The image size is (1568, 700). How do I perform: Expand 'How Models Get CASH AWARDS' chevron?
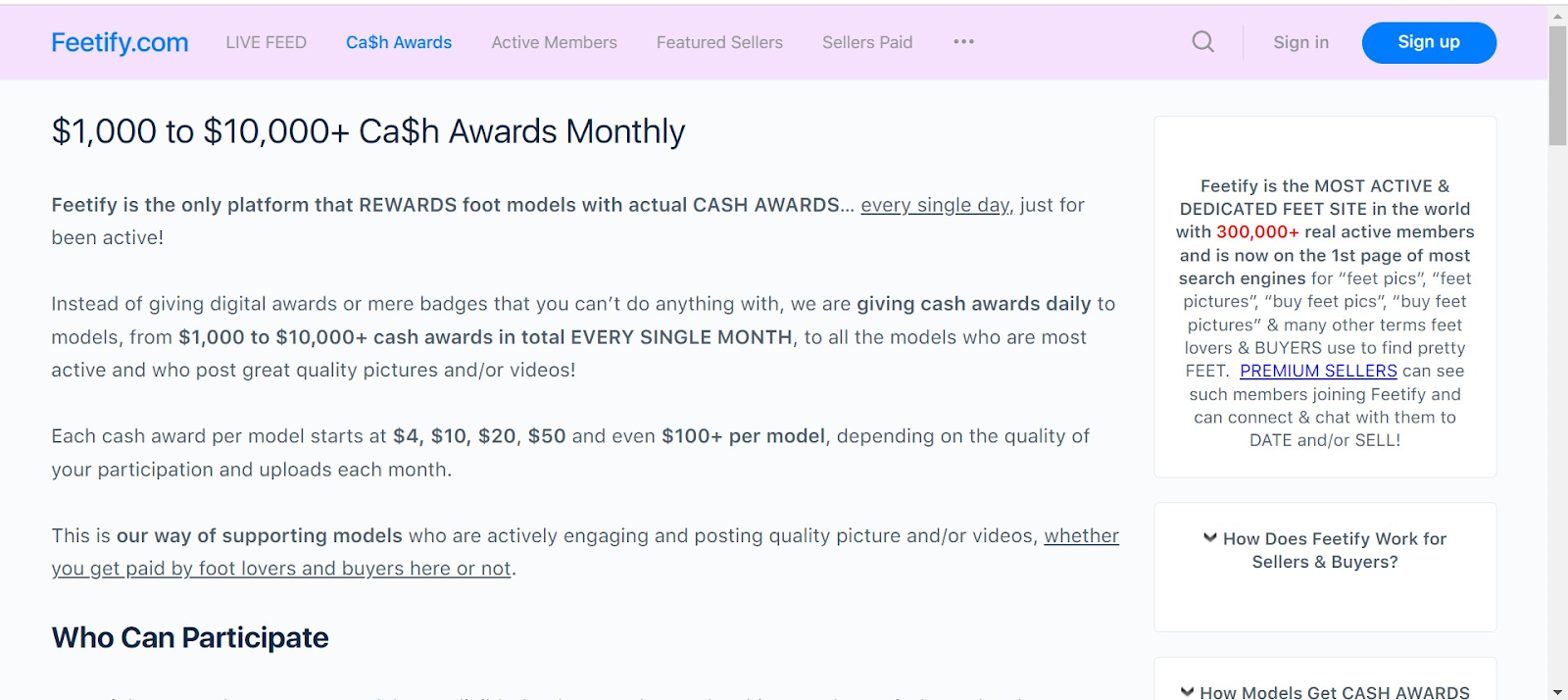click(1187, 692)
